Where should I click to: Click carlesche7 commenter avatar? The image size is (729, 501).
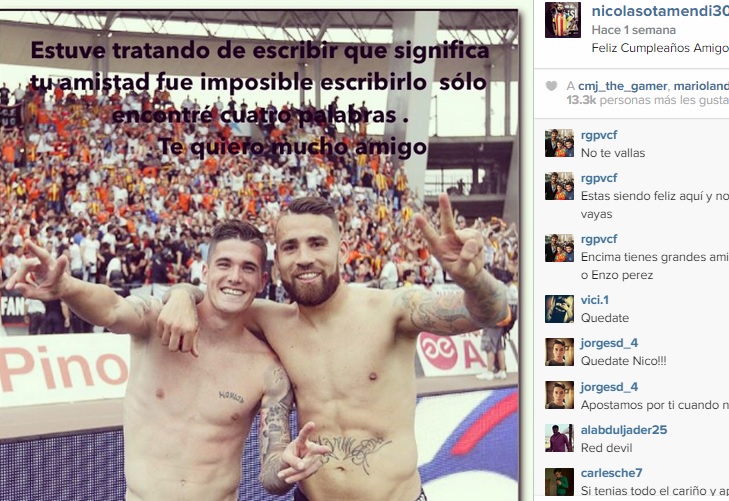tap(559, 481)
